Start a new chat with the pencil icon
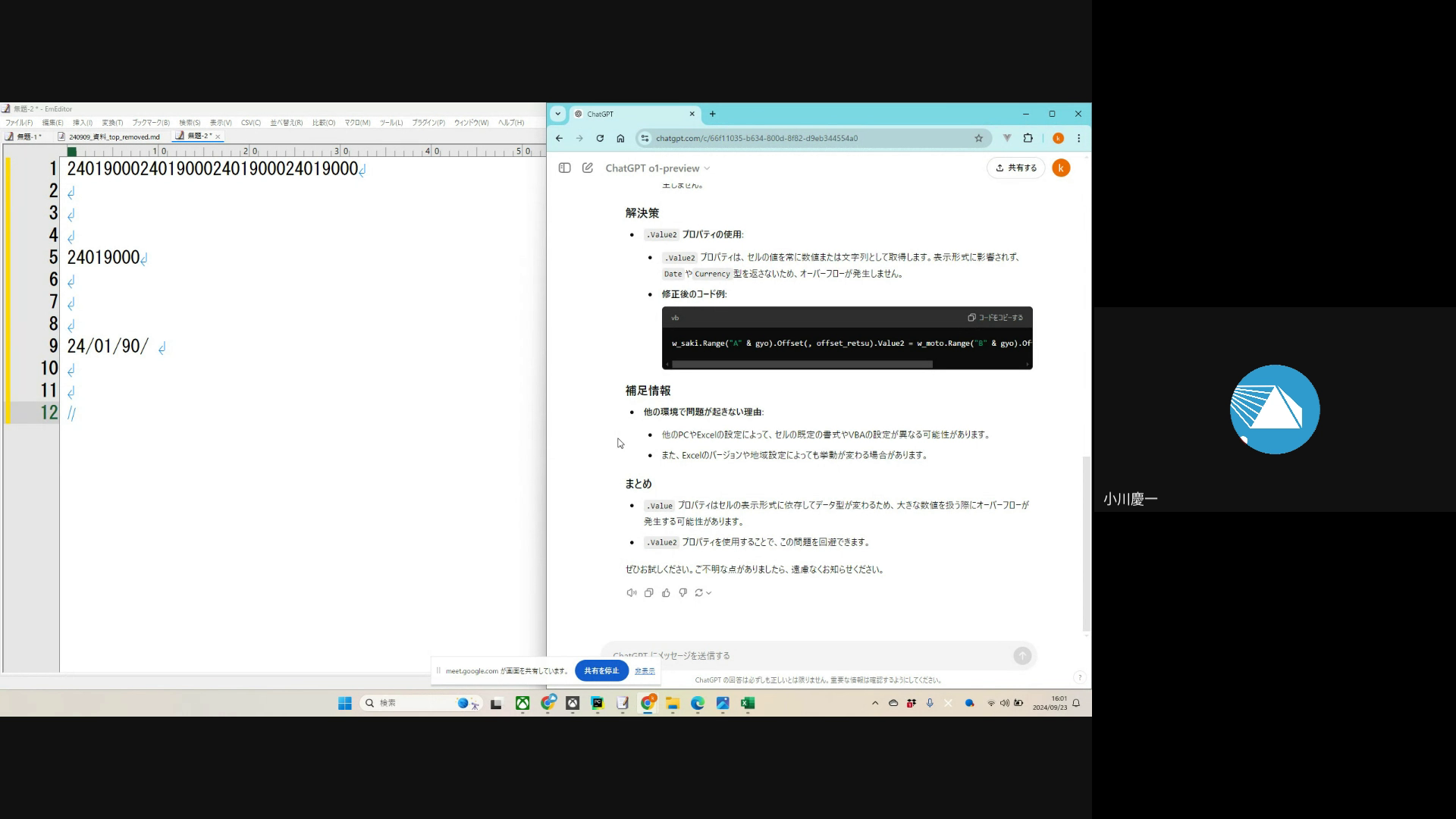This screenshot has width=1456, height=819. (x=588, y=168)
